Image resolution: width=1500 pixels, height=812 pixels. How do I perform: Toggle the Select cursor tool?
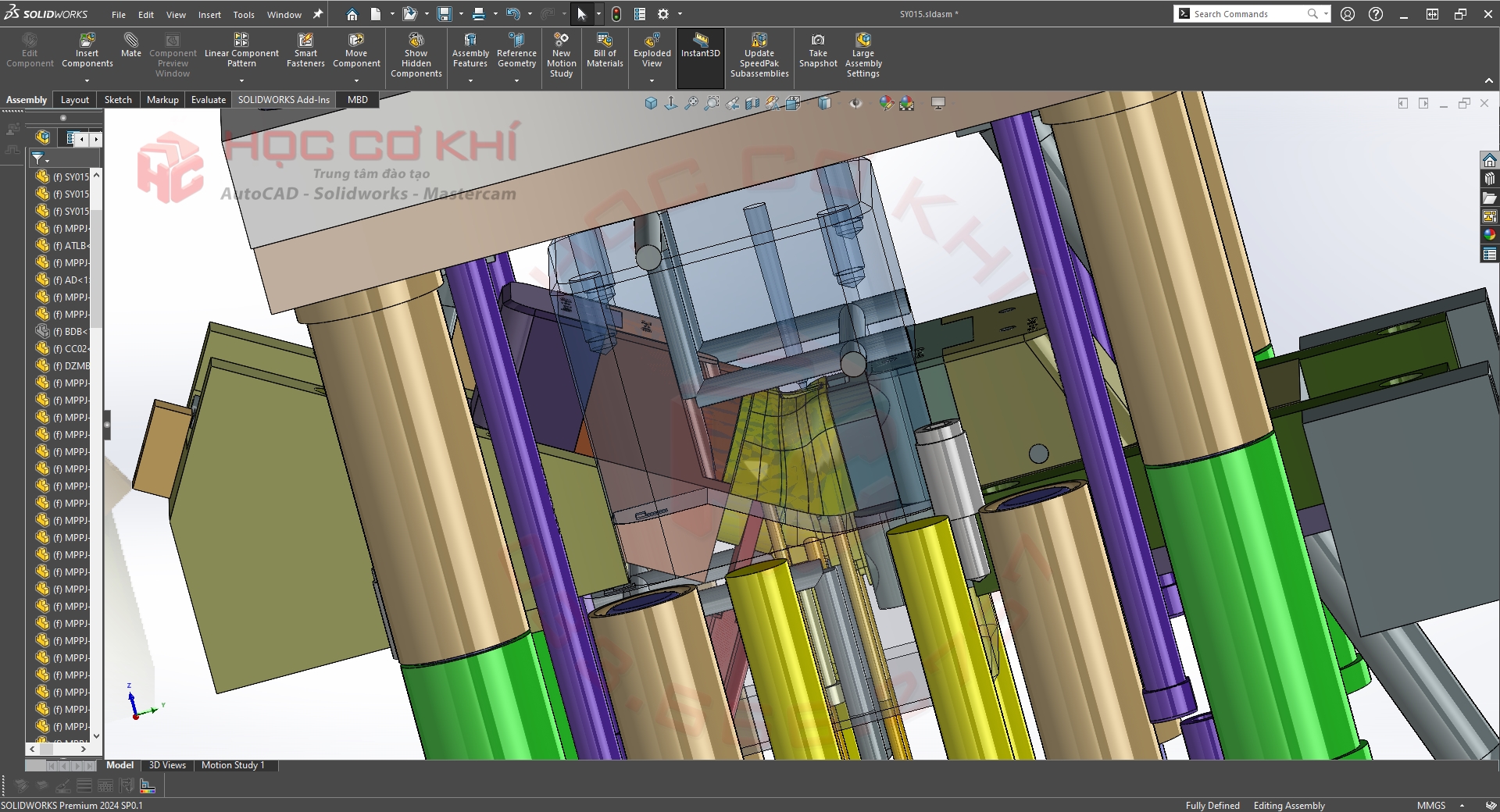coord(582,14)
